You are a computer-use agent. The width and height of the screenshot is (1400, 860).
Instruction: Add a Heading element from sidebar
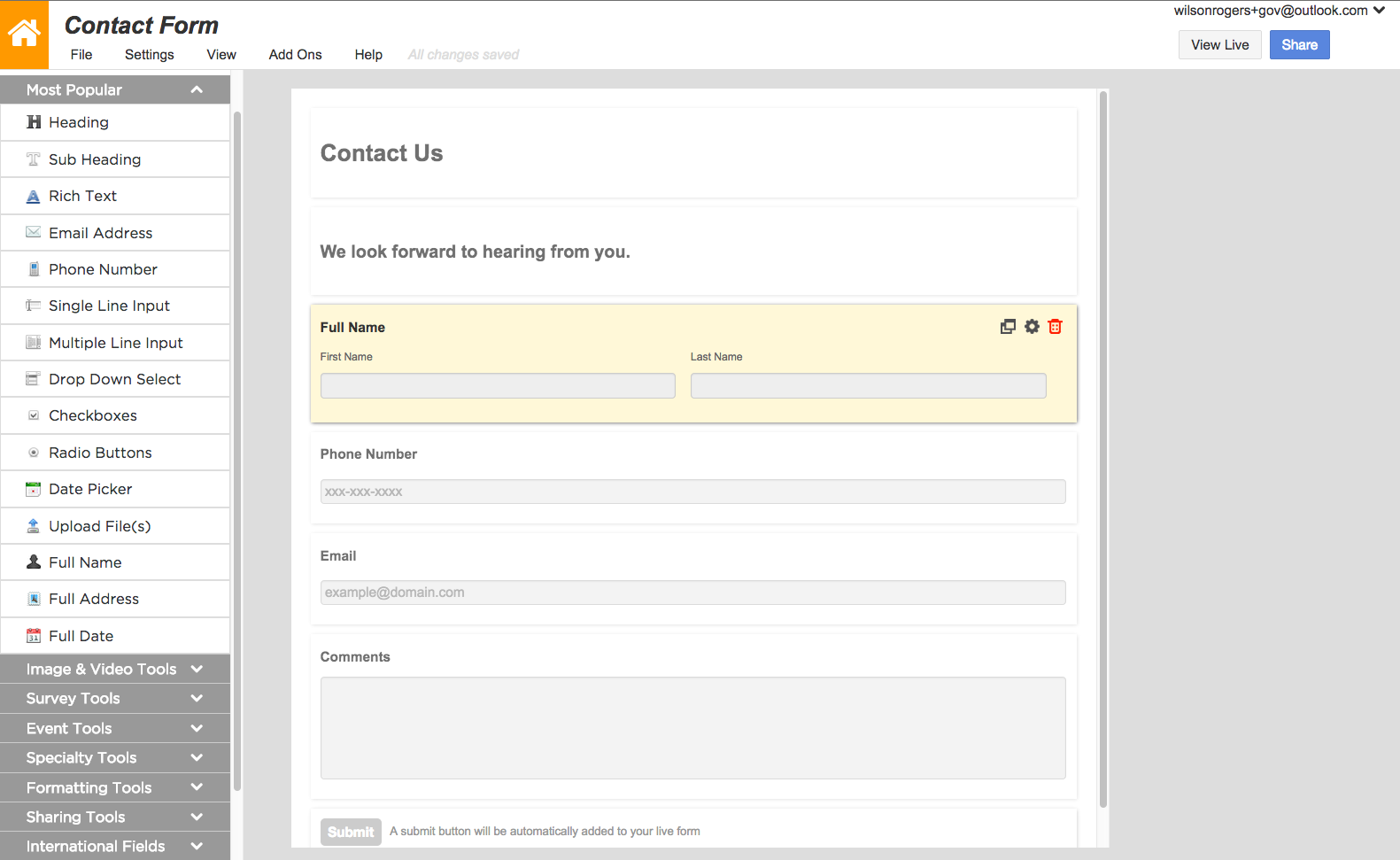pyautogui.click(x=79, y=122)
